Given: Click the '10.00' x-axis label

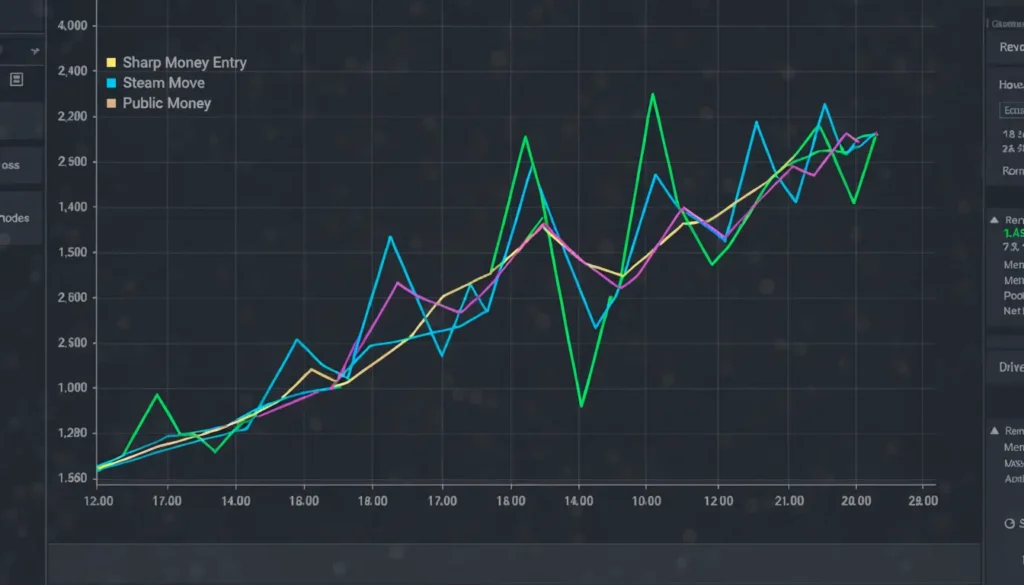Looking at the screenshot, I should tap(645, 501).
